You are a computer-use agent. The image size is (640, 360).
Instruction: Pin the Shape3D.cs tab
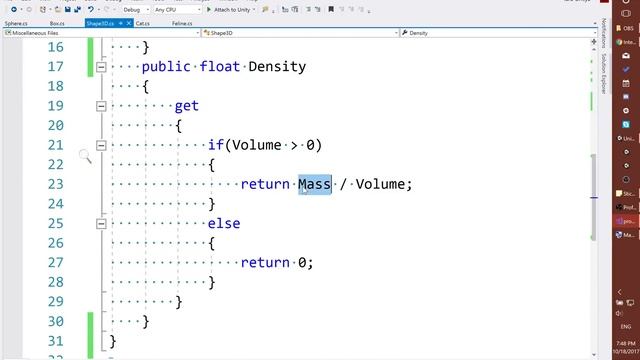pyautogui.click(x=121, y=24)
